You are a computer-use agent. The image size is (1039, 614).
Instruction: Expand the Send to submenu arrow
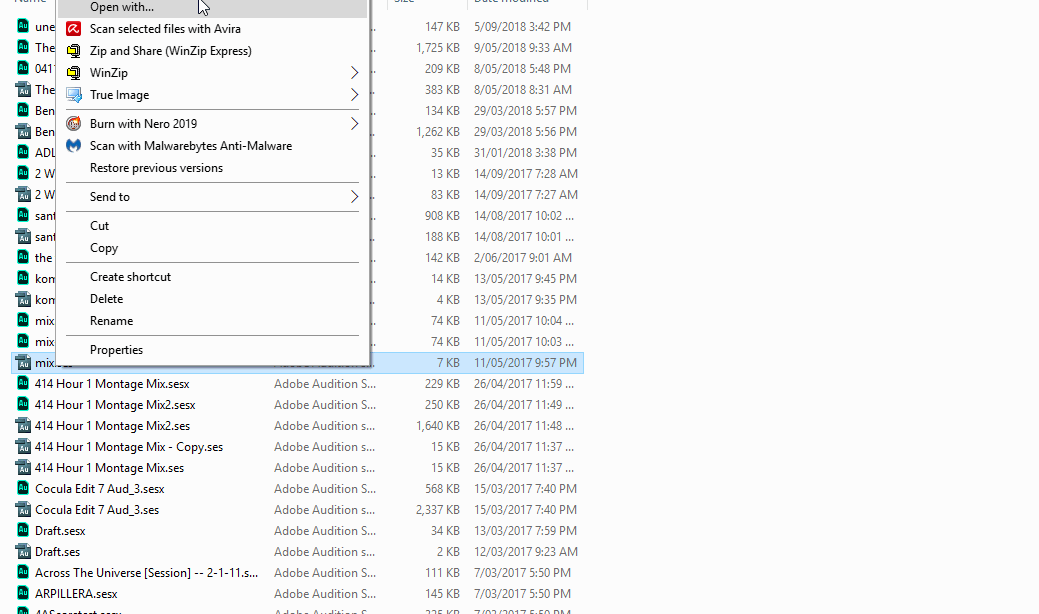pyautogui.click(x=355, y=197)
